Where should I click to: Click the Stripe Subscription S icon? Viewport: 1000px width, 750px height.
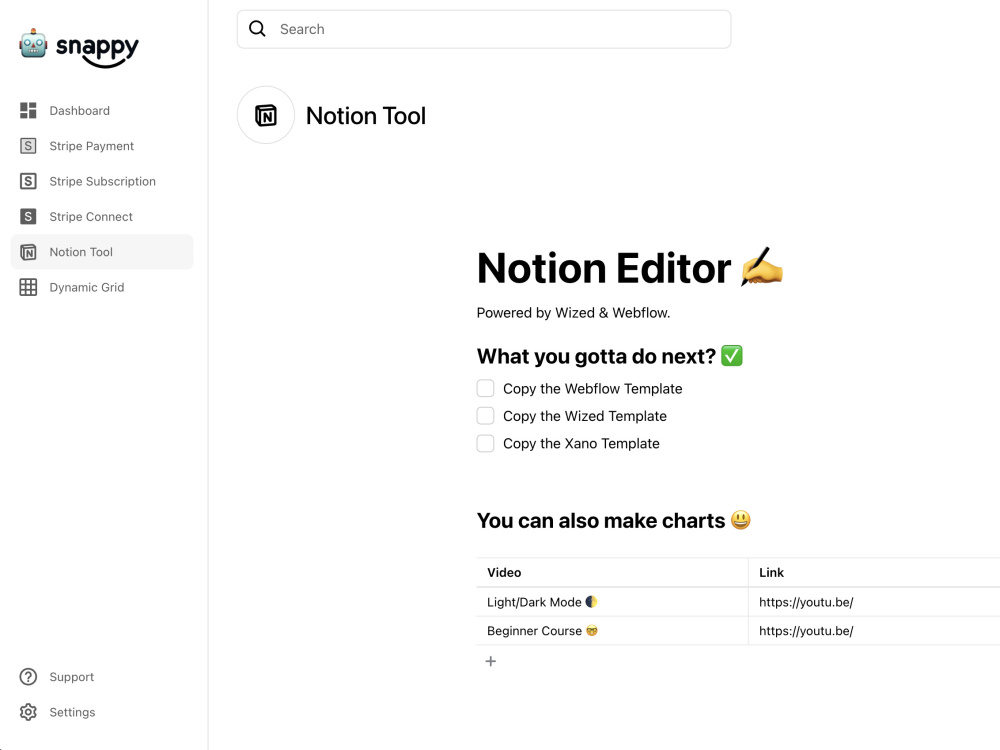pos(28,181)
